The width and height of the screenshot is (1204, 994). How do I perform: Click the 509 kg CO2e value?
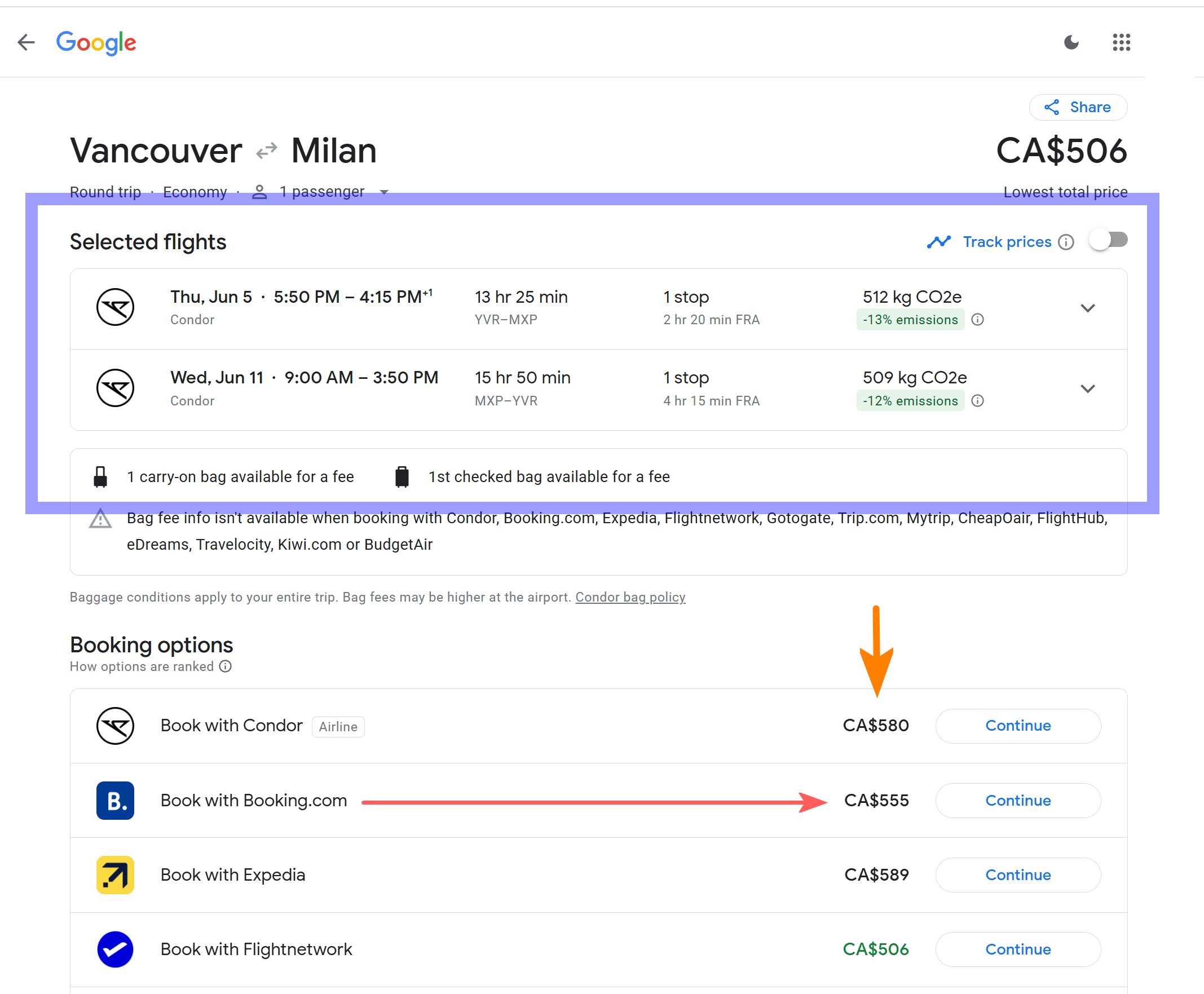click(x=915, y=378)
